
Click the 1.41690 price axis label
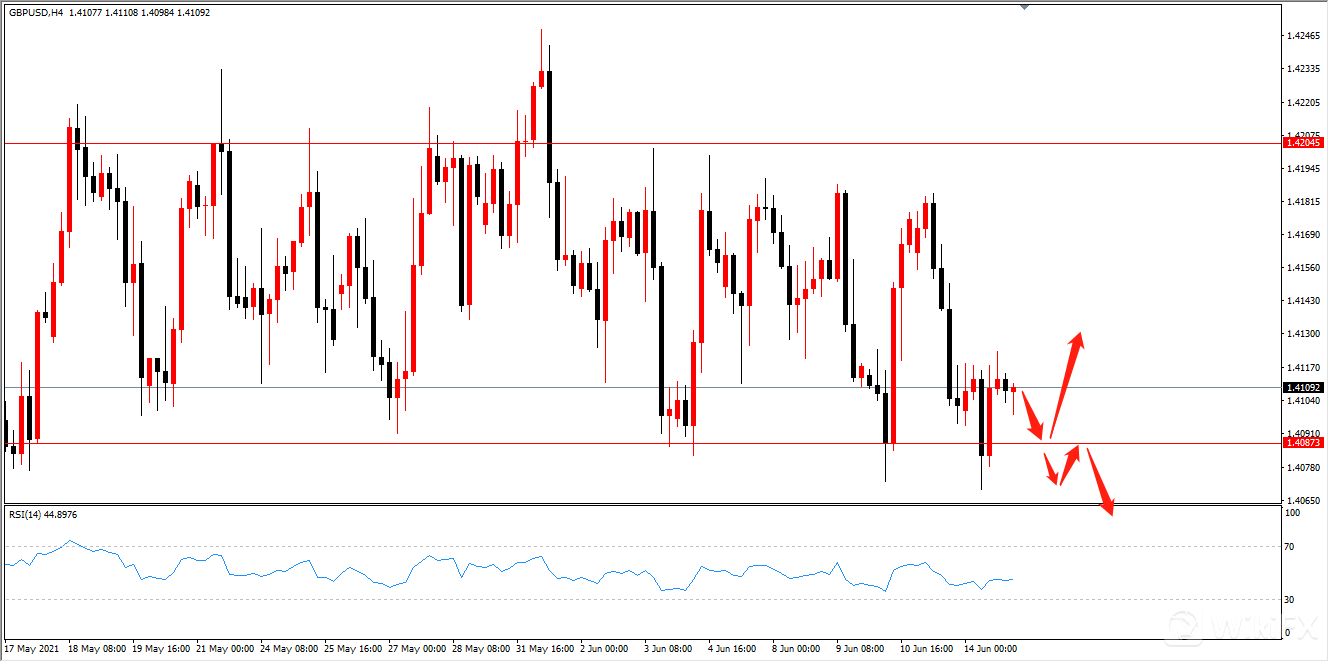click(x=1304, y=235)
